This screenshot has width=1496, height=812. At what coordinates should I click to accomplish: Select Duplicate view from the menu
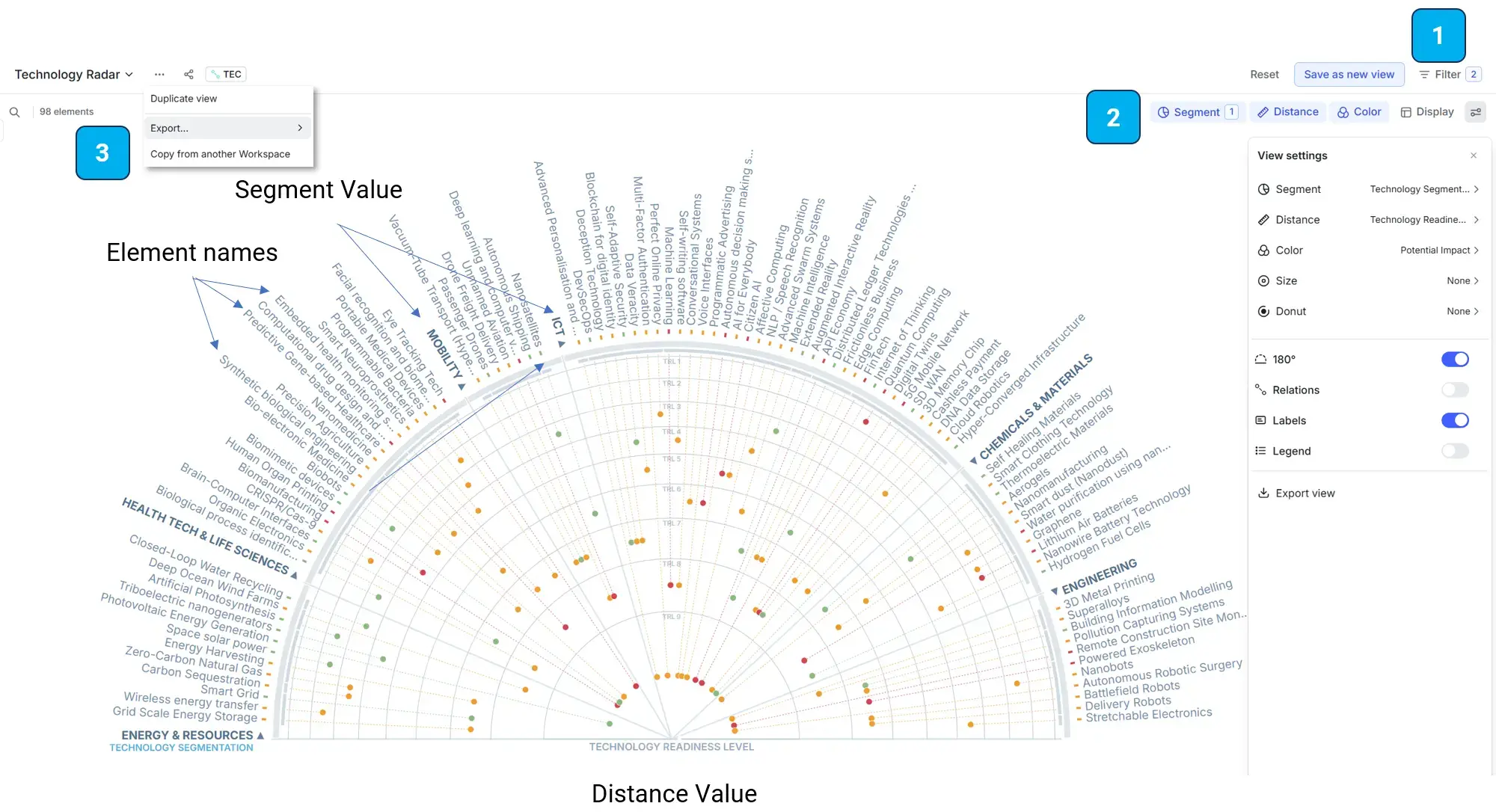point(184,99)
